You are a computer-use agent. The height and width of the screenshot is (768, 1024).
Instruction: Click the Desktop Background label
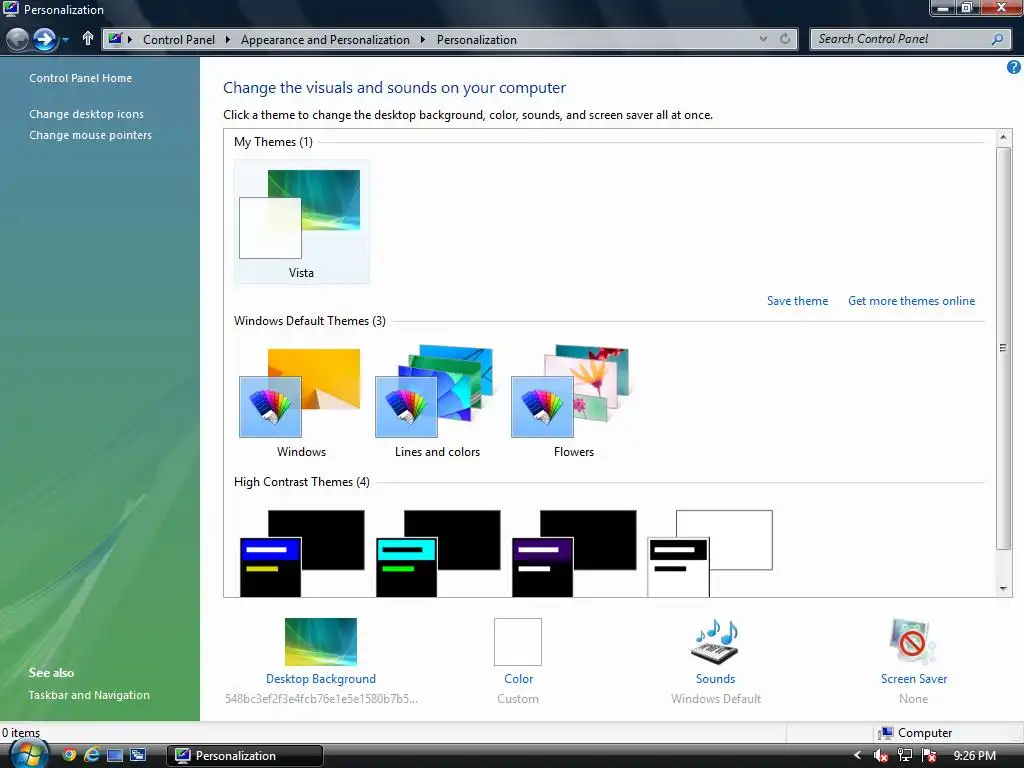(x=321, y=679)
